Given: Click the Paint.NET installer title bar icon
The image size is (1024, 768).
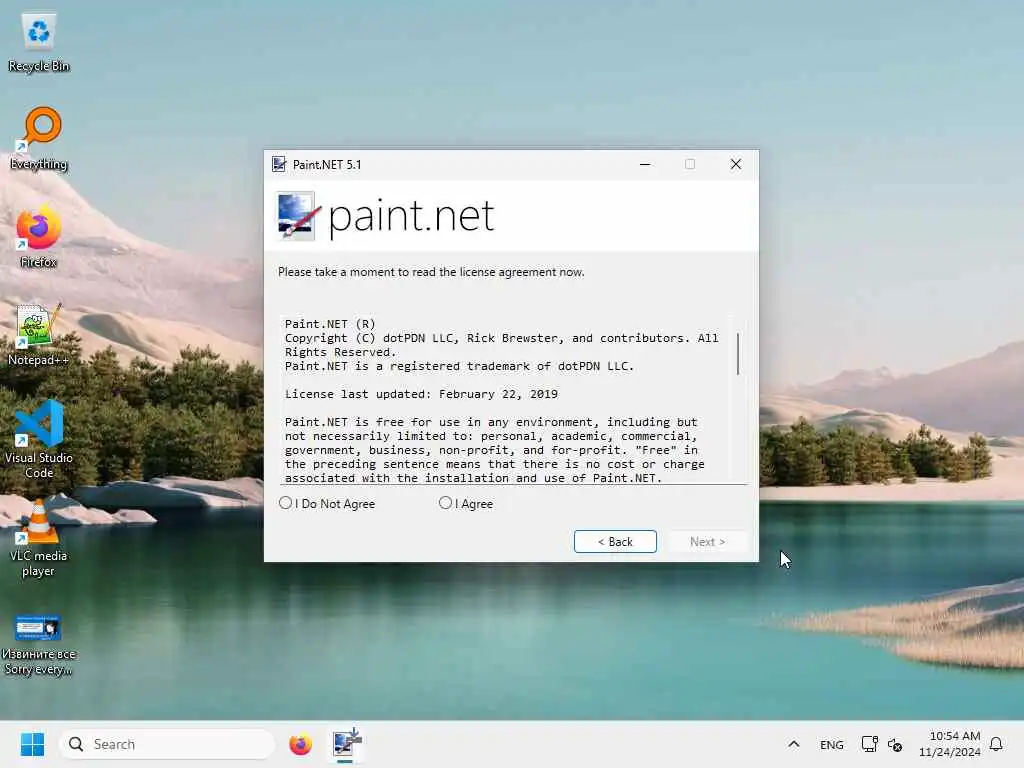Looking at the screenshot, I should coord(280,165).
